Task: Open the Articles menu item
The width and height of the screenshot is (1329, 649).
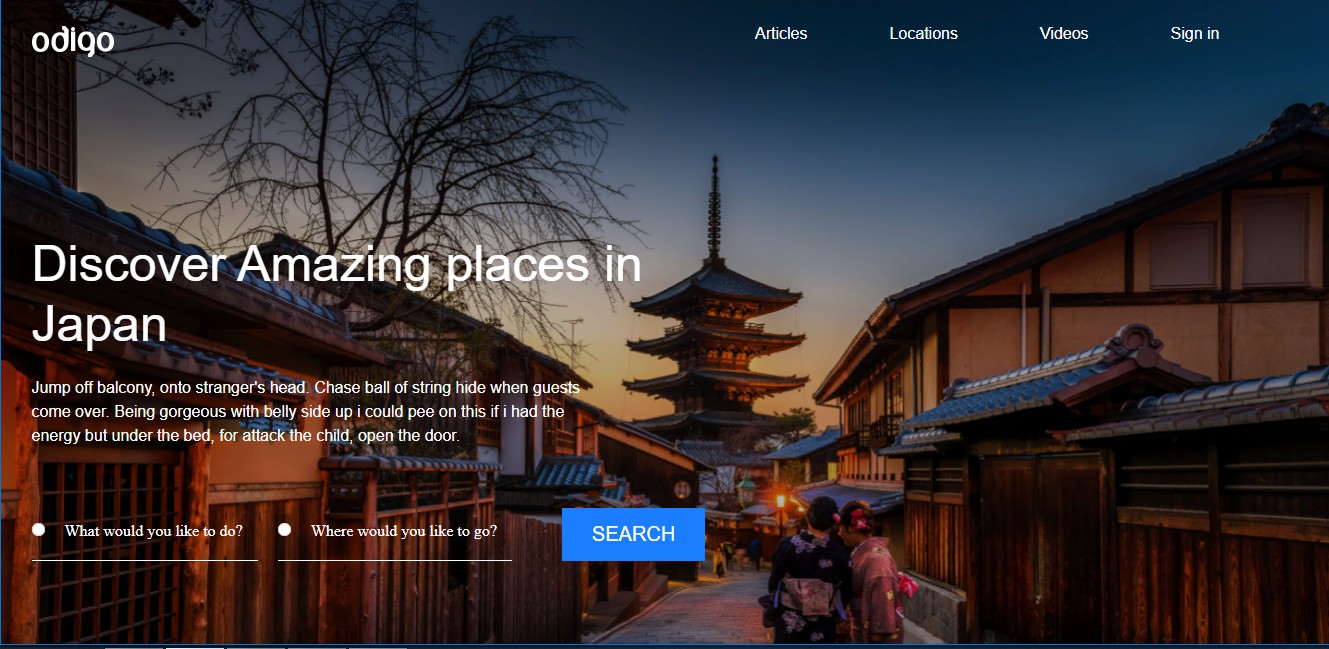Action: point(781,33)
